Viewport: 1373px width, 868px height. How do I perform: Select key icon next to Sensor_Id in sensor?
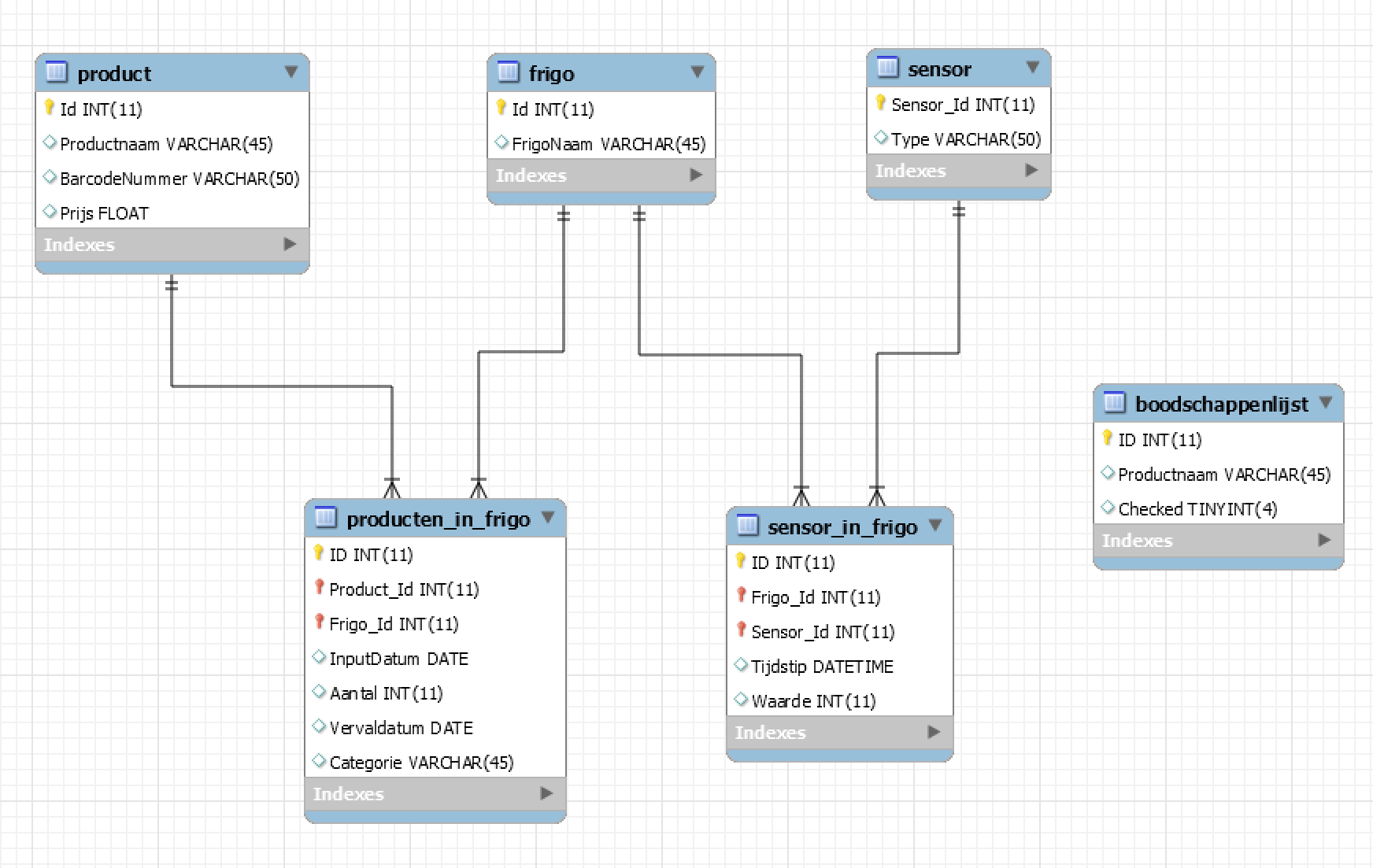point(880,103)
